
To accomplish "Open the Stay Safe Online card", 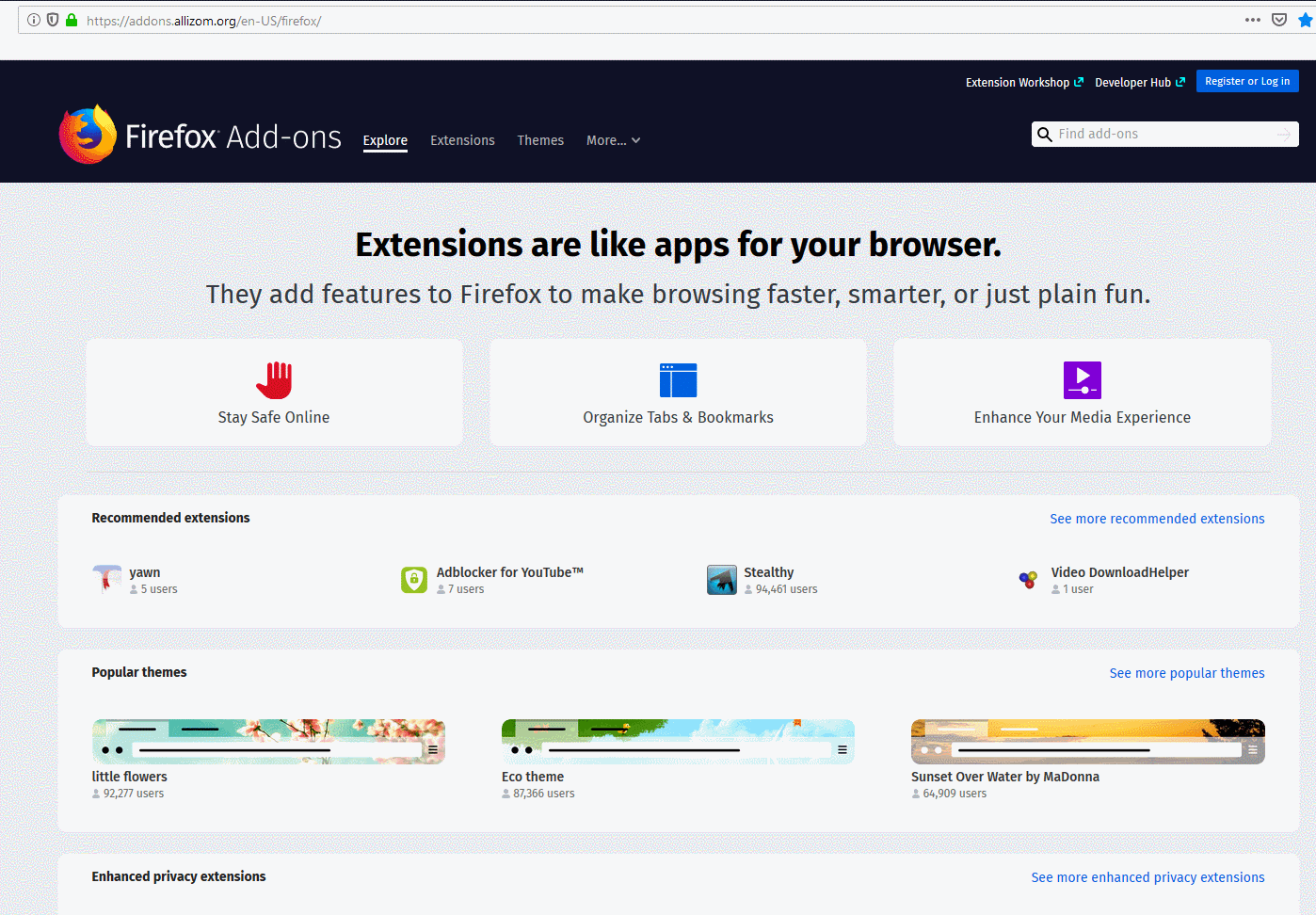I will pyautogui.click(x=274, y=393).
